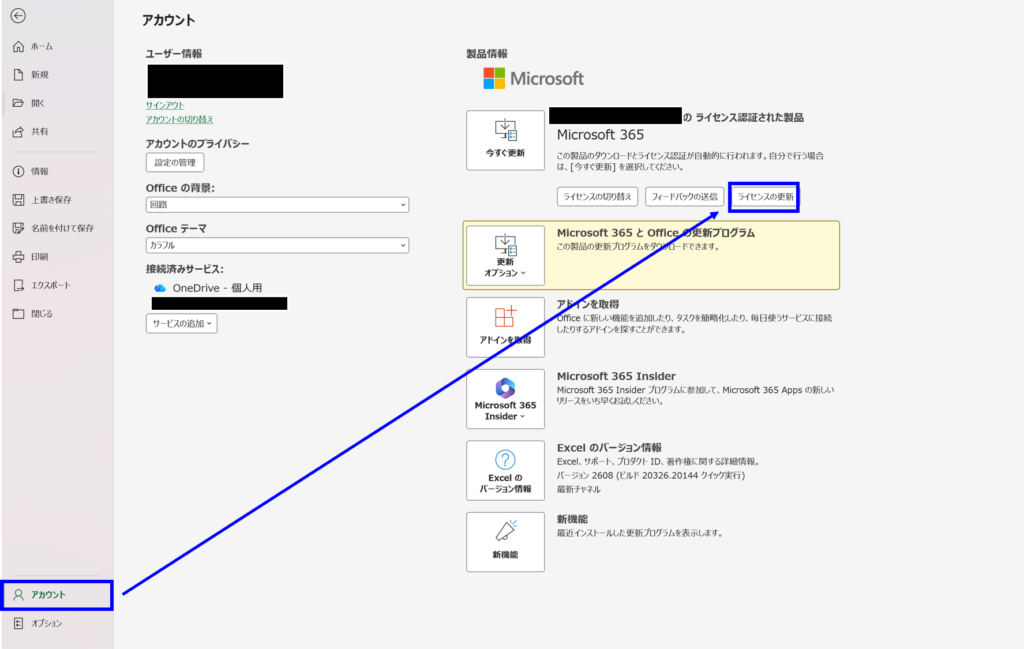Click the 'Microsoft 365' product name text

pos(600,135)
